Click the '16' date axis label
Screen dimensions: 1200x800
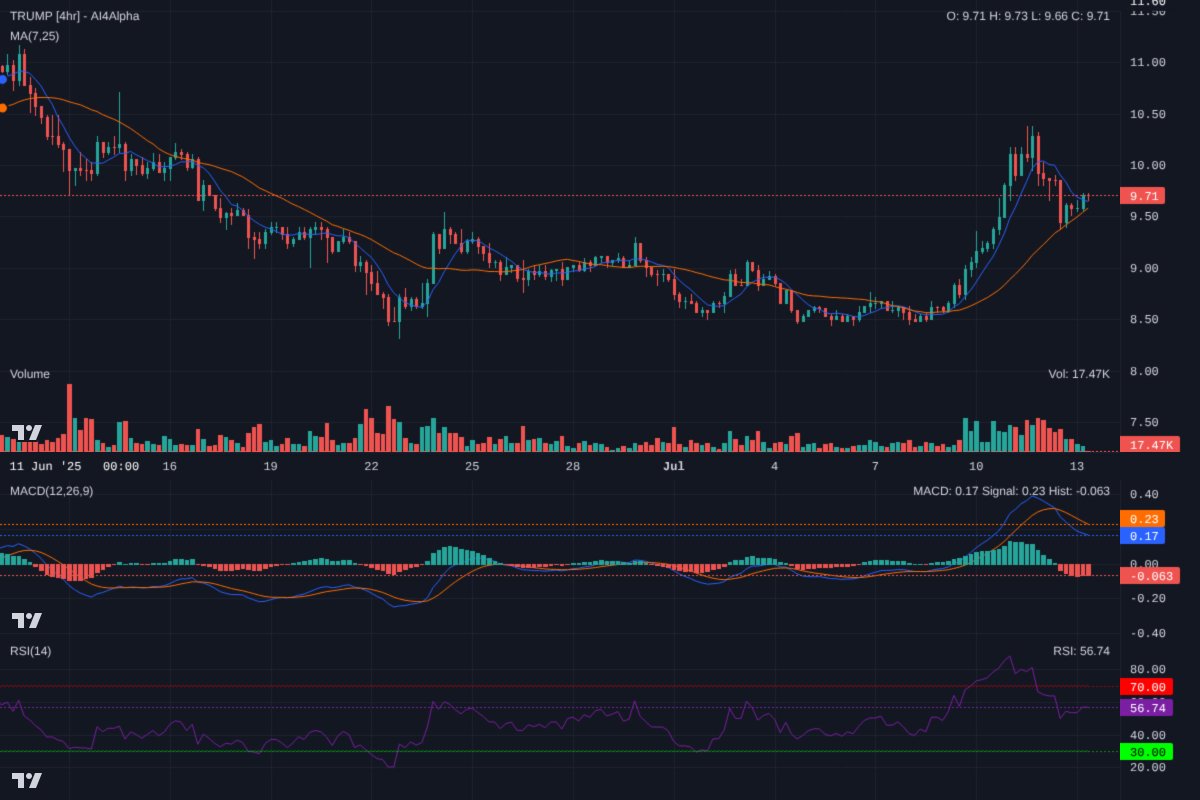169,466
